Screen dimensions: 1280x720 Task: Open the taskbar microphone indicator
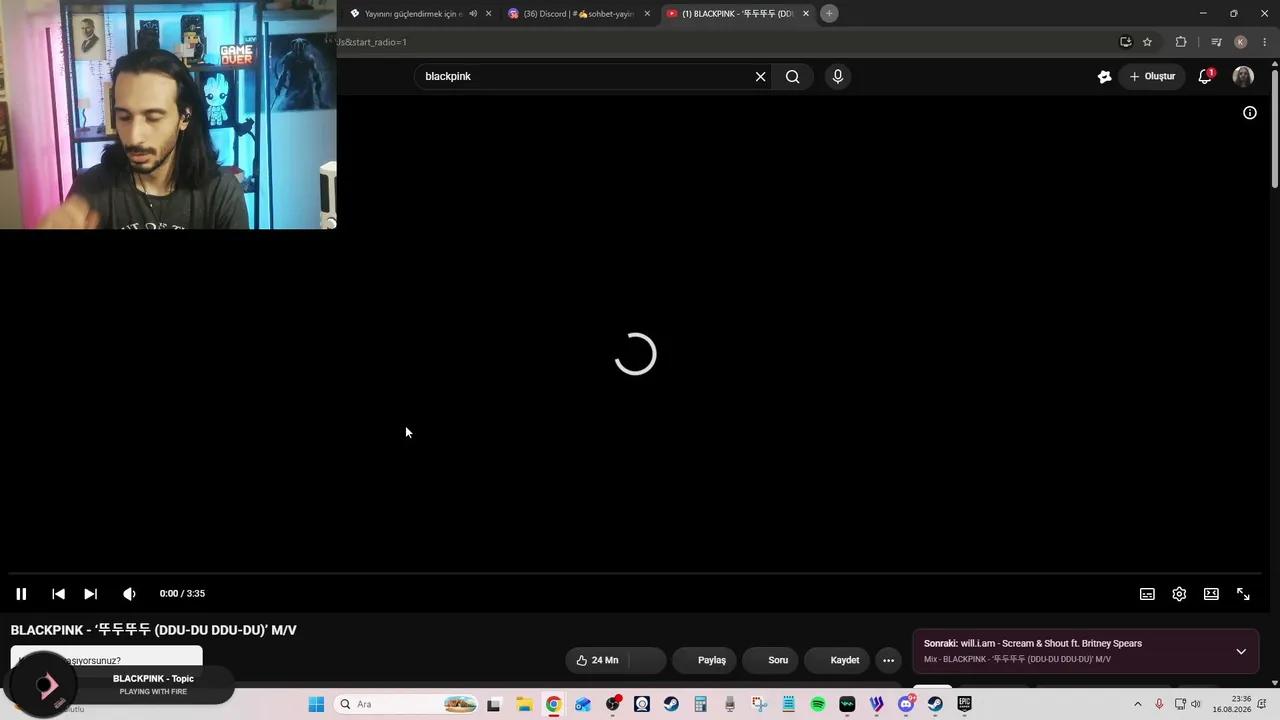tap(1159, 704)
